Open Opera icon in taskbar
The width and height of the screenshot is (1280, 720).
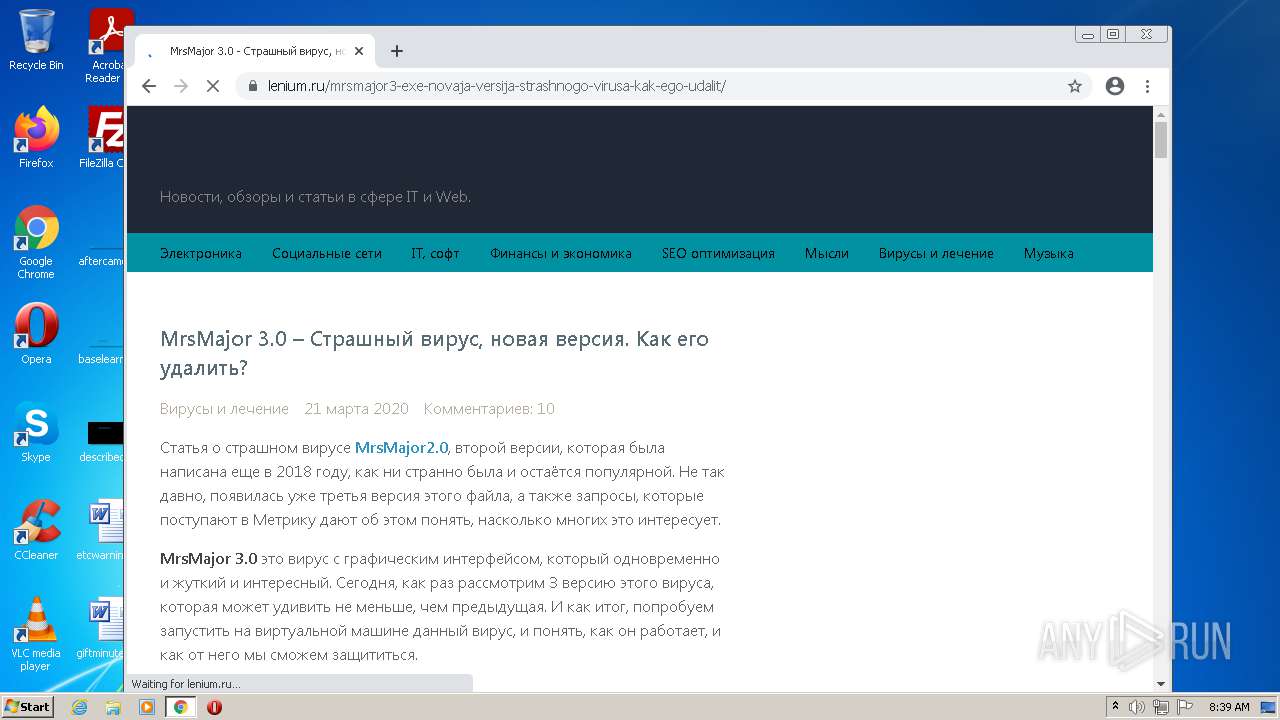214,707
